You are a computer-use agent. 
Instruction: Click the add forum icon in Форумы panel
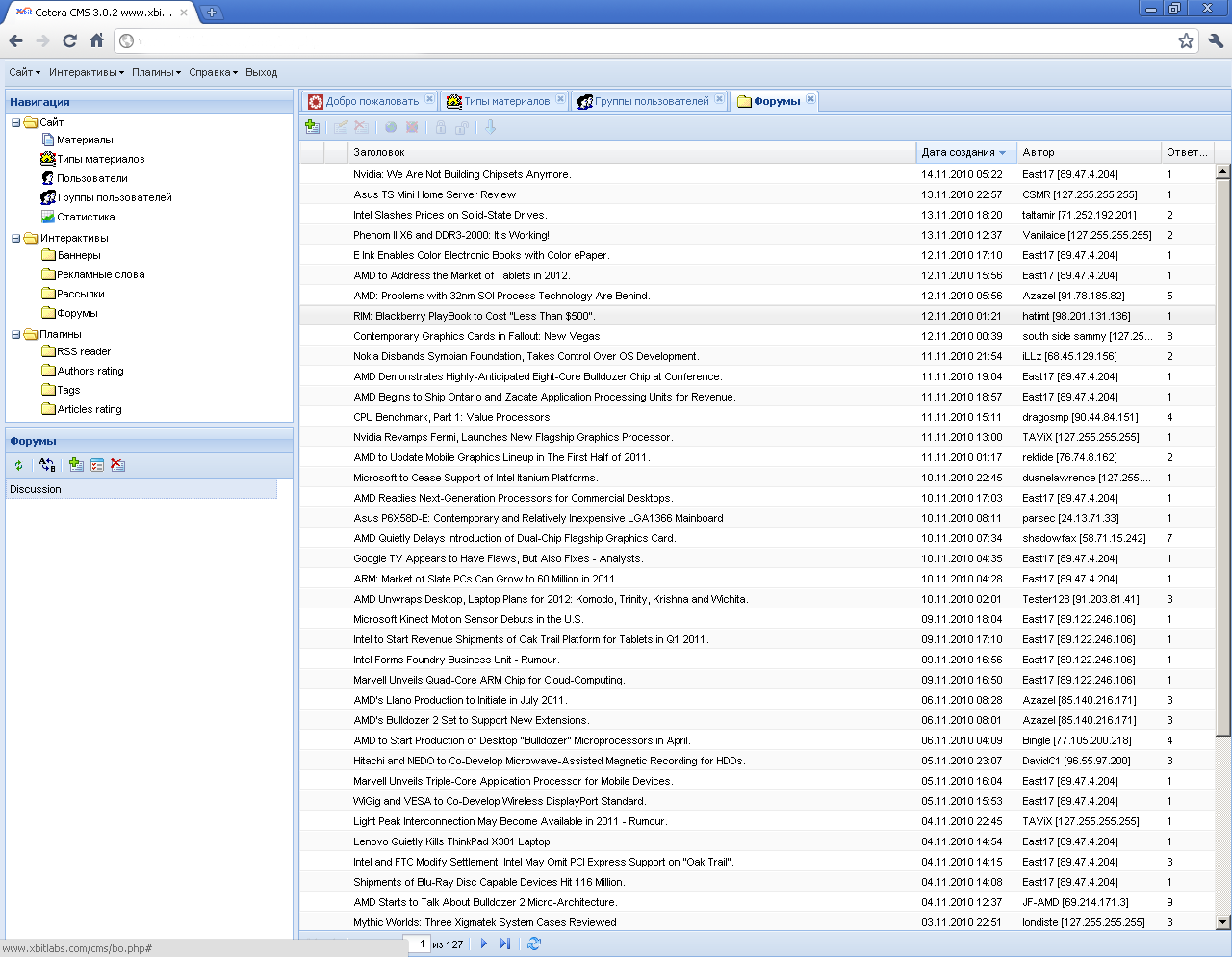(x=76, y=465)
